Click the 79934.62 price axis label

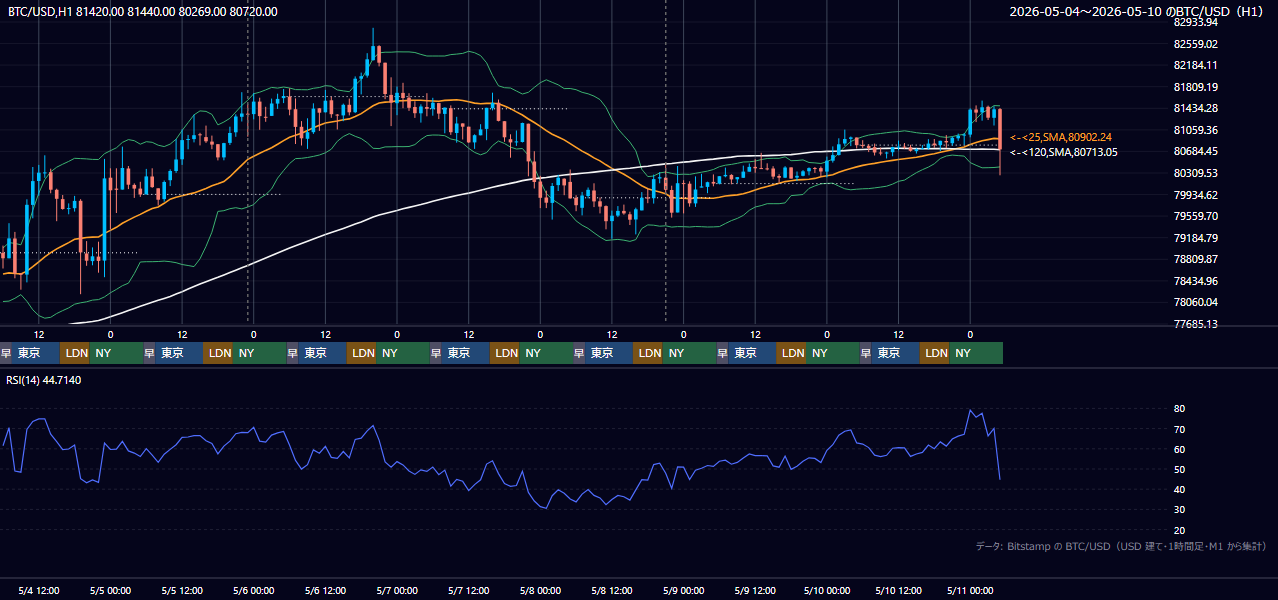[1195, 195]
